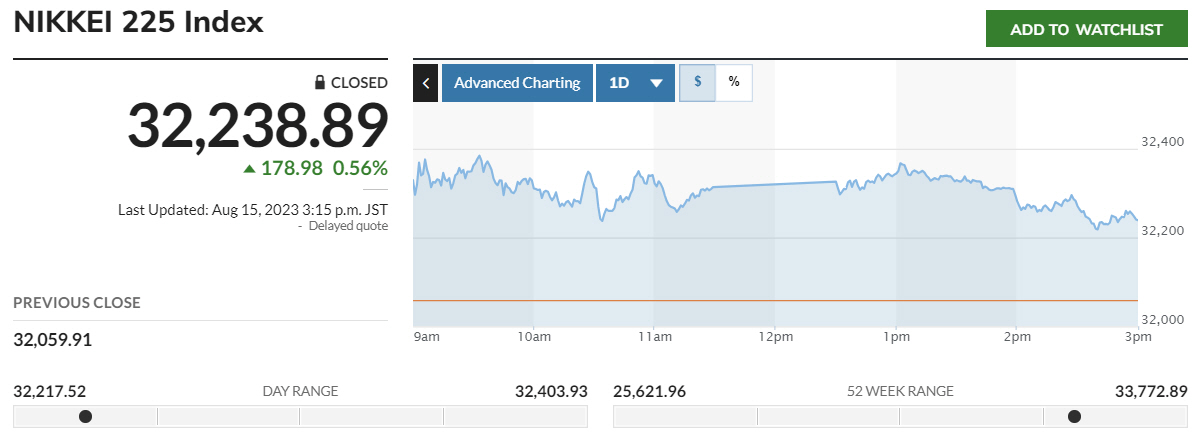Click the lock icon beside CLOSED

320,83
